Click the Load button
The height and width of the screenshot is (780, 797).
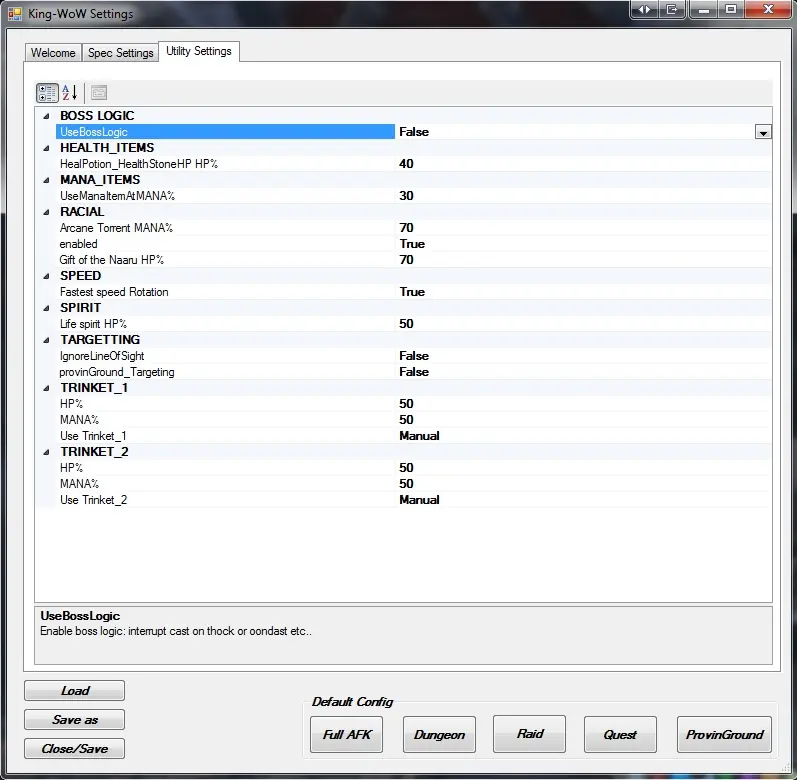click(74, 691)
